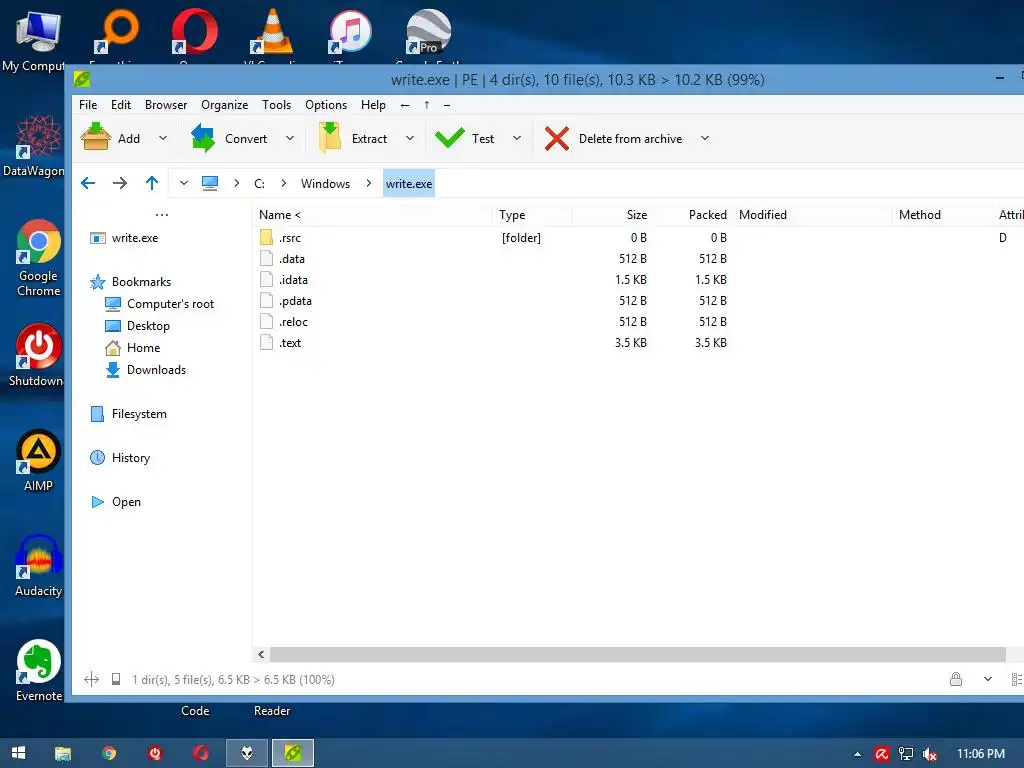Click the Bookmarks star icon
Screen dimensions: 1024x768
click(97, 282)
